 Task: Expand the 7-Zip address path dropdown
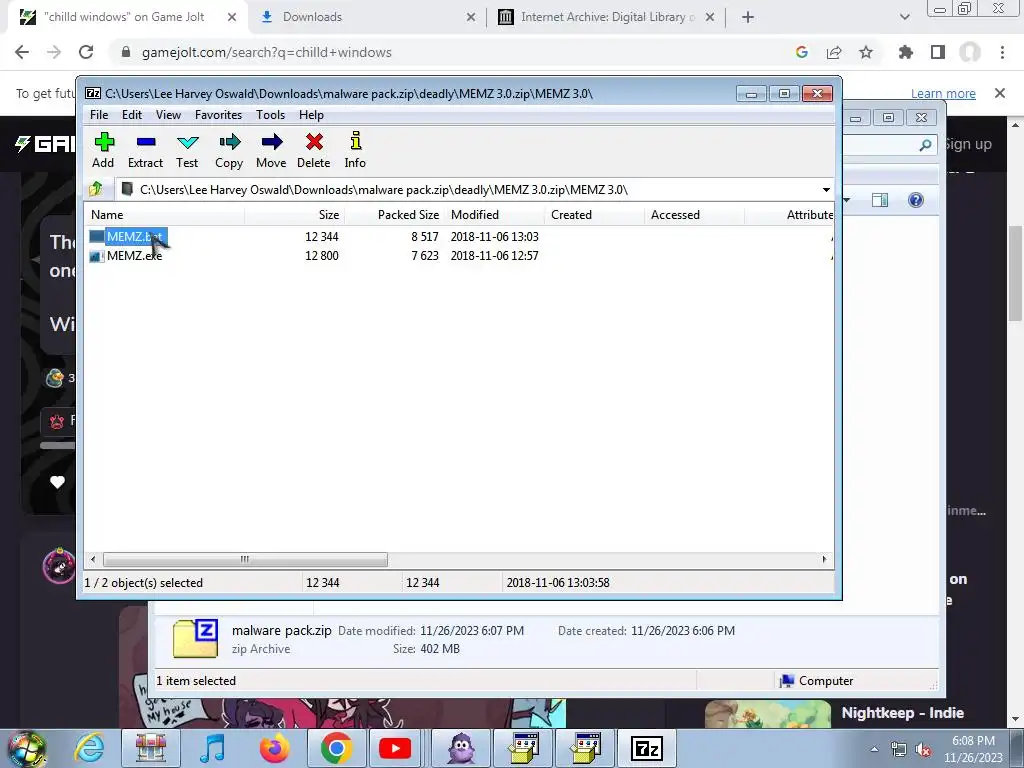(826, 190)
